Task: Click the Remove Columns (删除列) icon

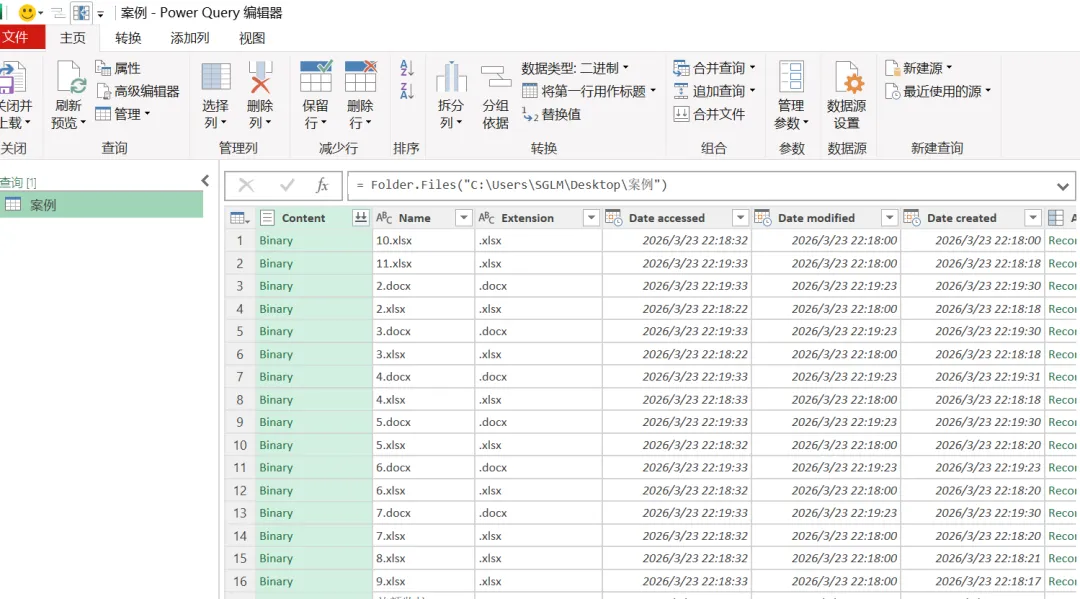Action: pos(260,77)
